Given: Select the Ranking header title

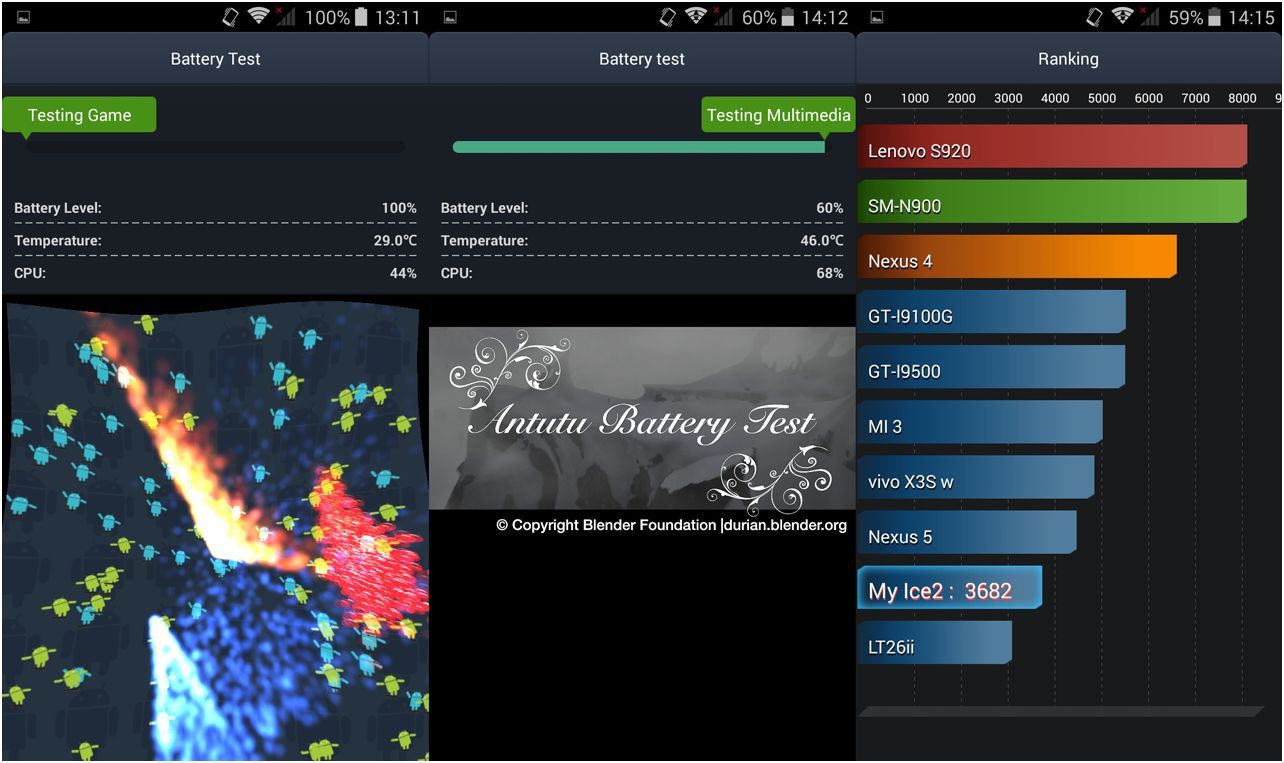Looking at the screenshot, I should click(1068, 59).
